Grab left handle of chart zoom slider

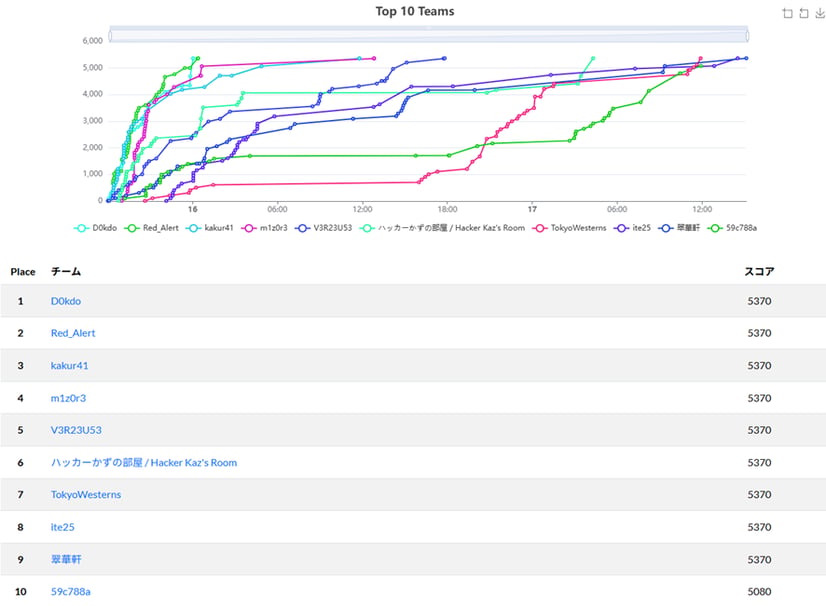pos(110,36)
